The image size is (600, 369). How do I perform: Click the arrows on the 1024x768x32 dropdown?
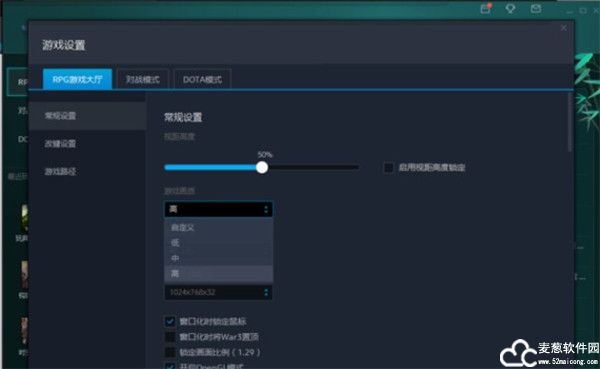tap(266, 293)
